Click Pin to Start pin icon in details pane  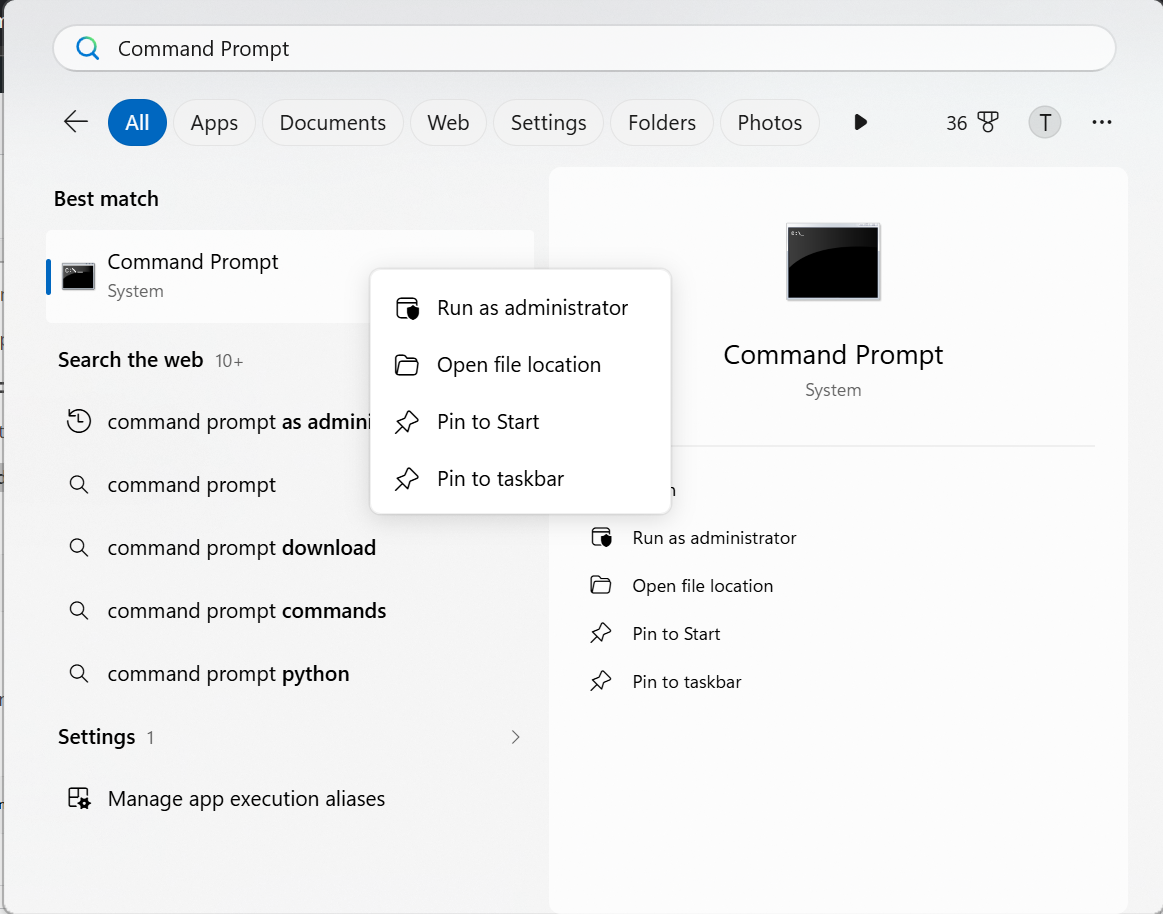coord(601,634)
